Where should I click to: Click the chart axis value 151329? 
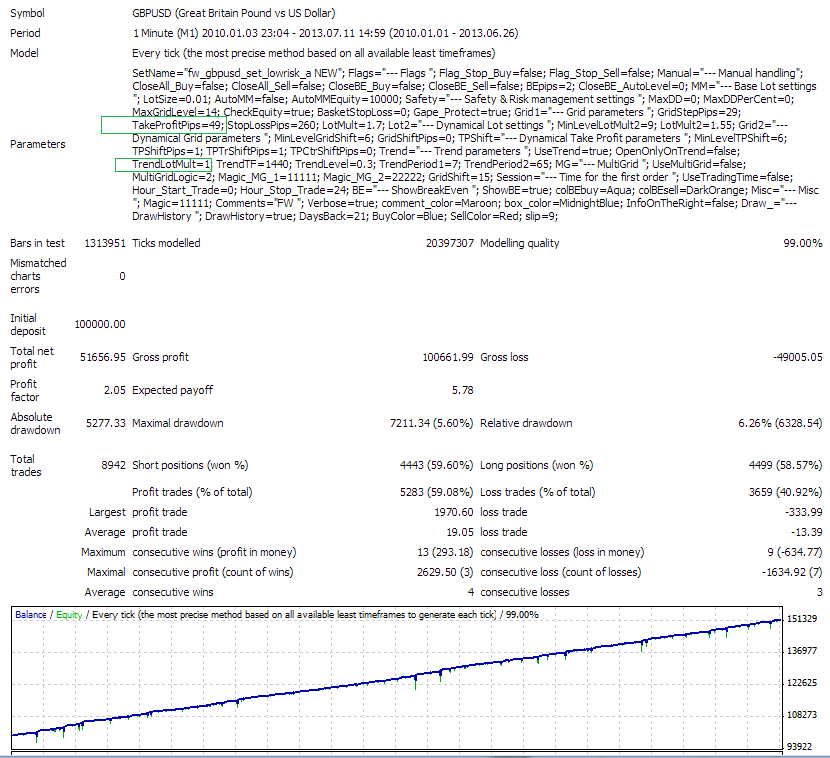802,619
